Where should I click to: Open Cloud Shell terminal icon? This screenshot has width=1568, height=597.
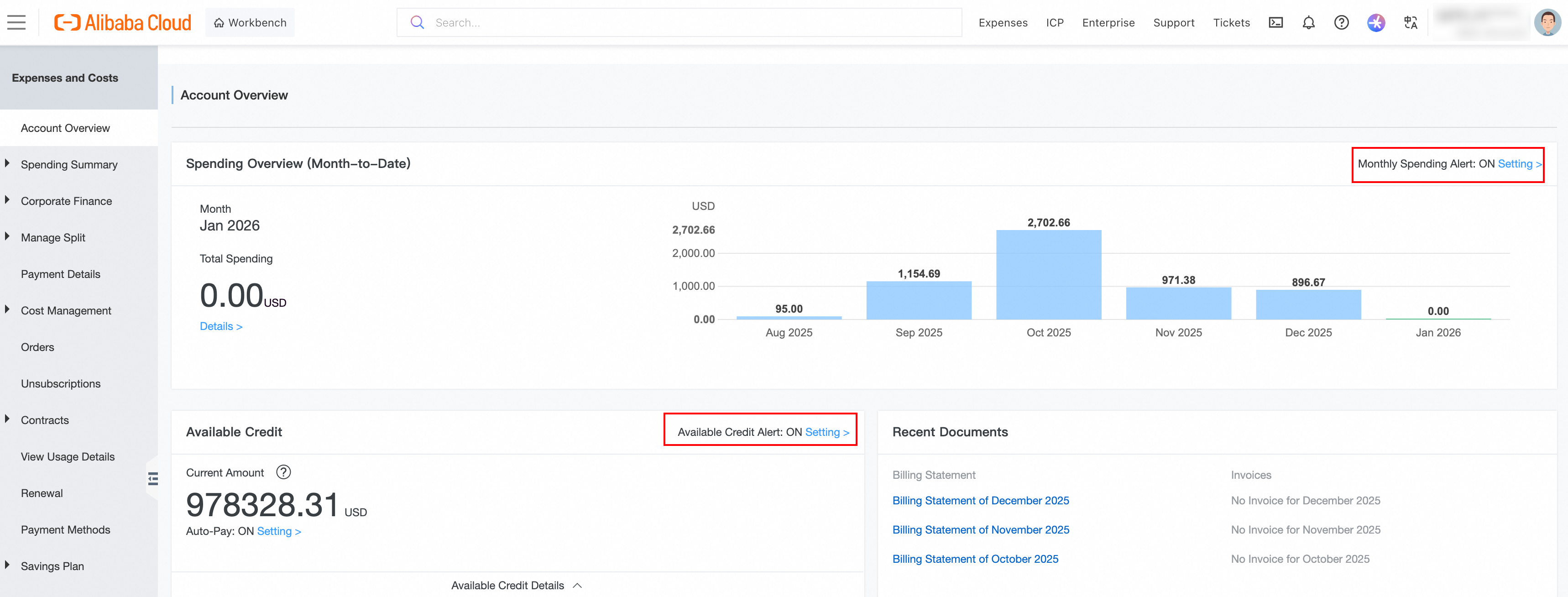(1275, 22)
